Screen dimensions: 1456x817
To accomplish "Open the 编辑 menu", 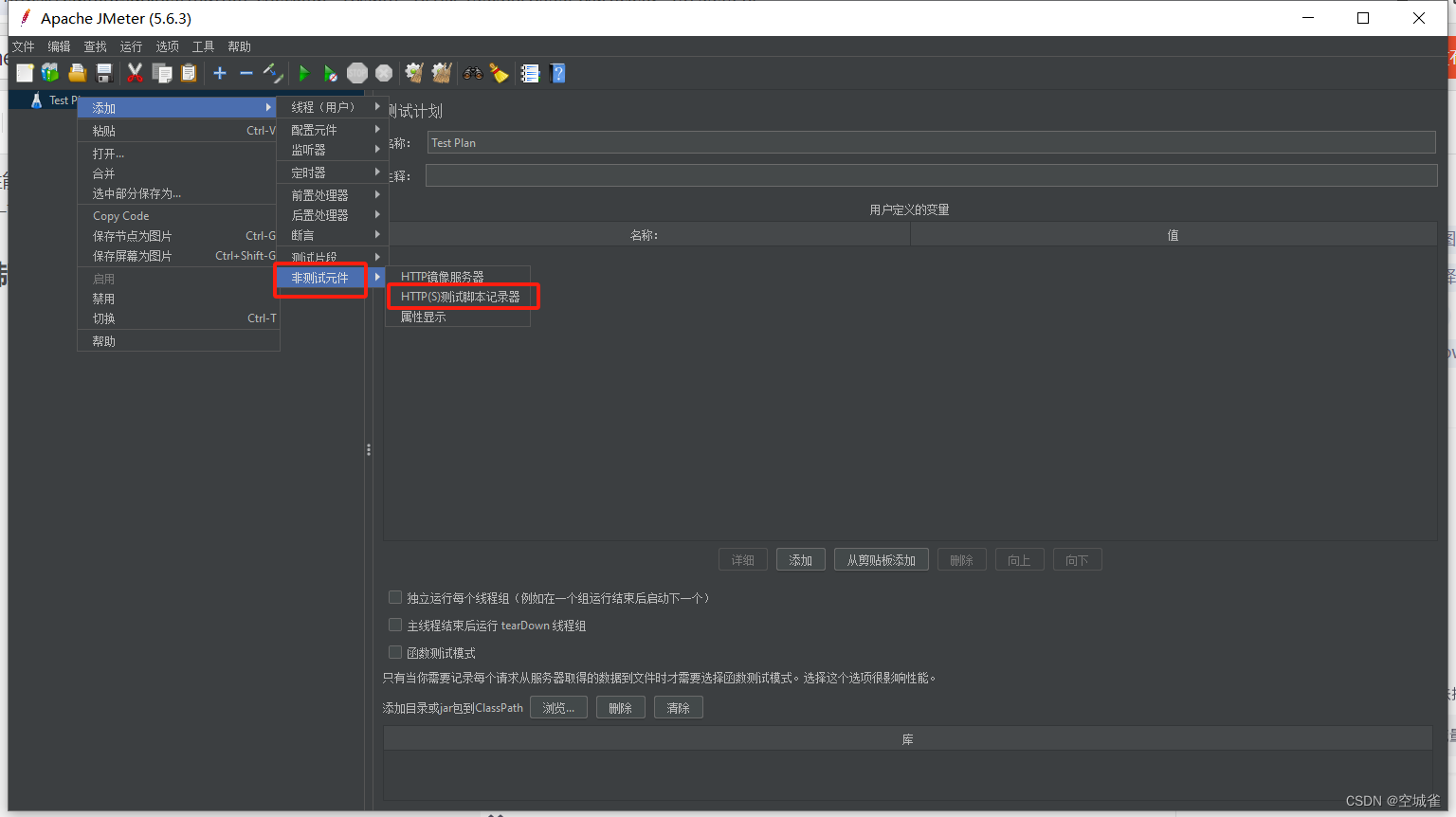I will tap(59, 46).
